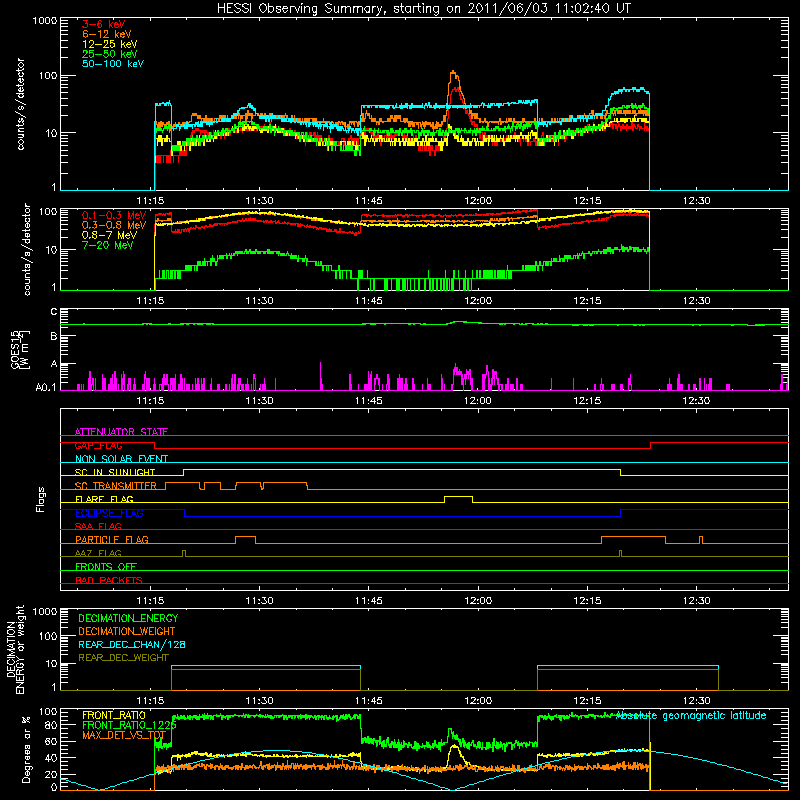The height and width of the screenshot is (800, 800).
Task: Click the DECIMATION_ENERGY legend entry
Action: (128, 618)
